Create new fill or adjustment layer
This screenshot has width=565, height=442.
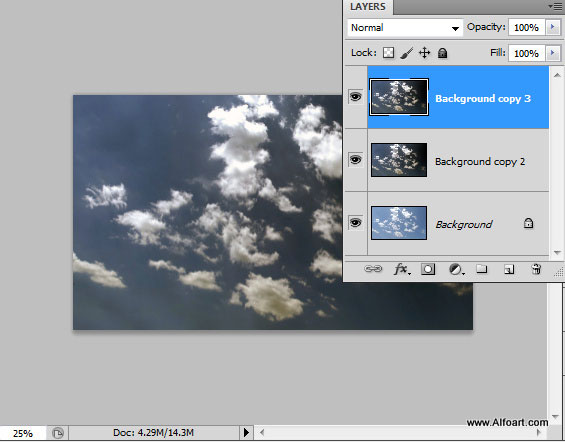456,269
